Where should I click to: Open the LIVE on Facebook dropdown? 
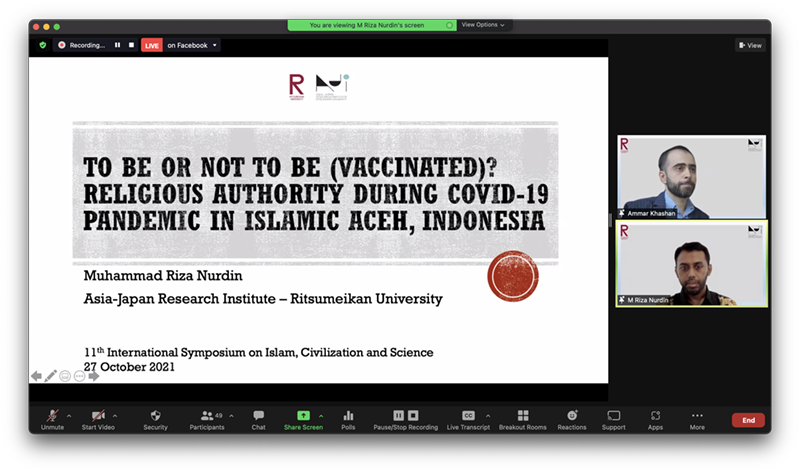tap(216, 45)
